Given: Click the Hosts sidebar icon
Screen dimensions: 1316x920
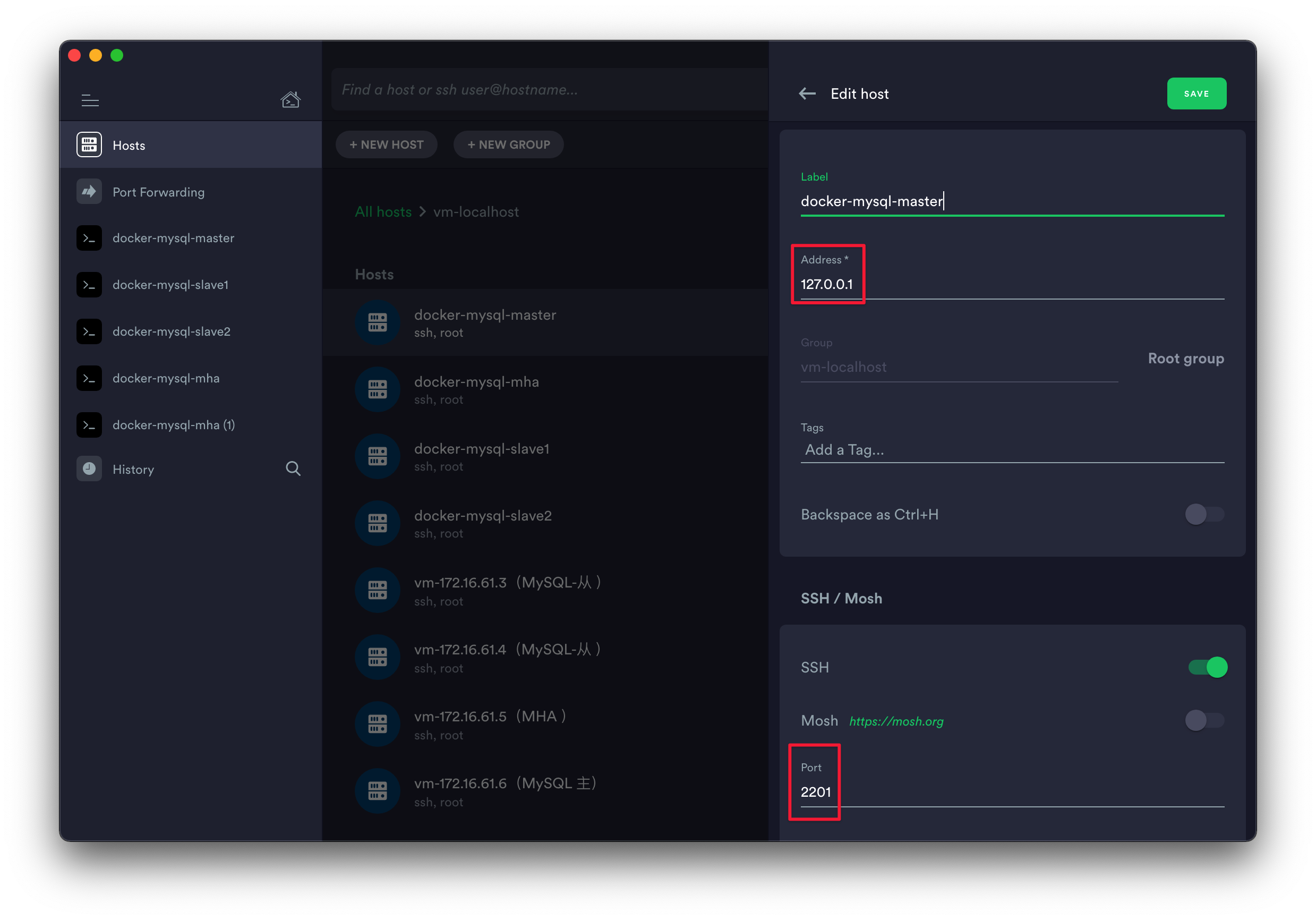Looking at the screenshot, I should tap(89, 145).
